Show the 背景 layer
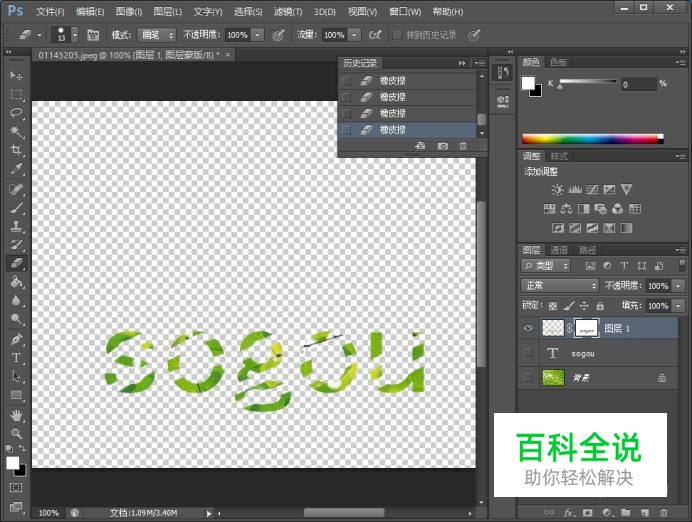 pos(528,377)
